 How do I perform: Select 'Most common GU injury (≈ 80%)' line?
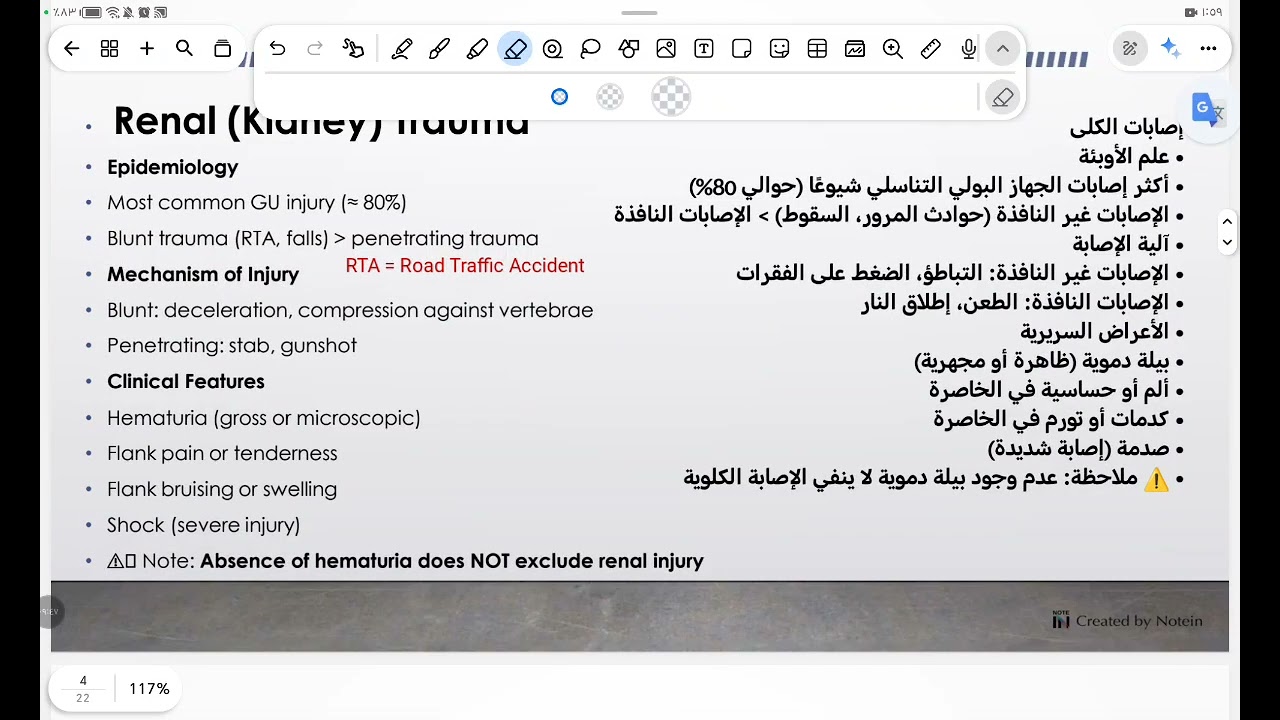[x=257, y=203]
